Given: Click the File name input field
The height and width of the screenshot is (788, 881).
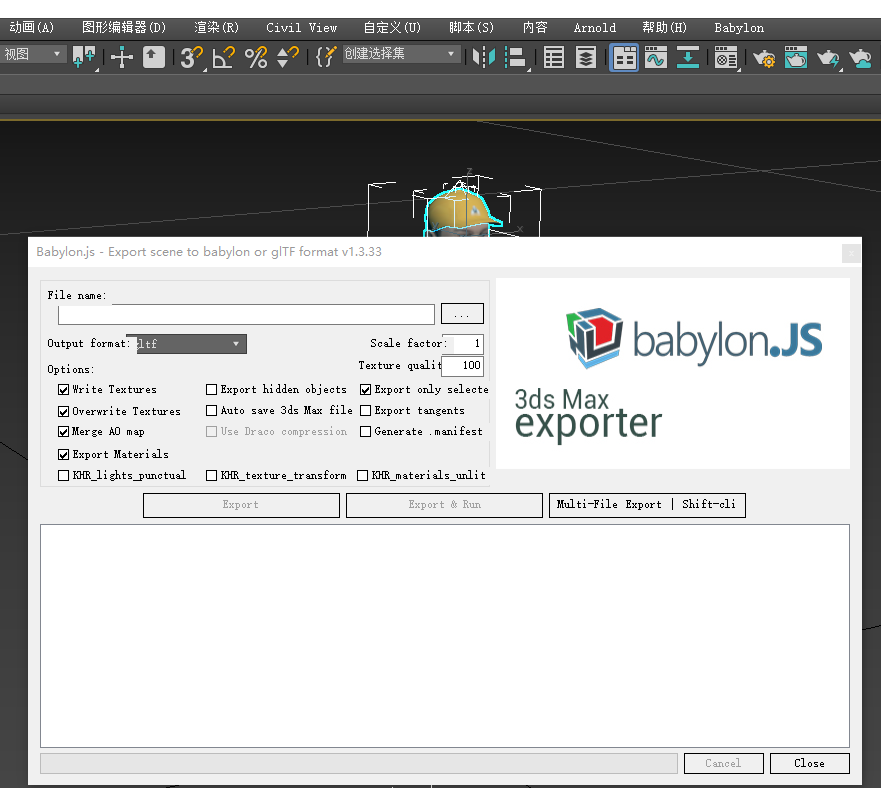Looking at the screenshot, I should (246, 314).
